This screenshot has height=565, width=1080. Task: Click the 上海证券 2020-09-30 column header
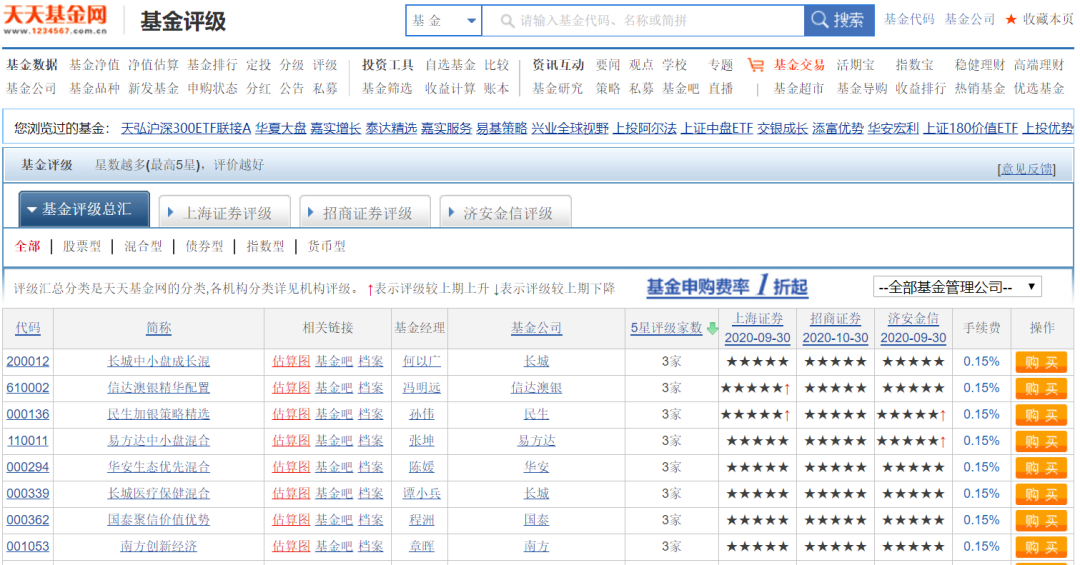pyautogui.click(x=757, y=328)
